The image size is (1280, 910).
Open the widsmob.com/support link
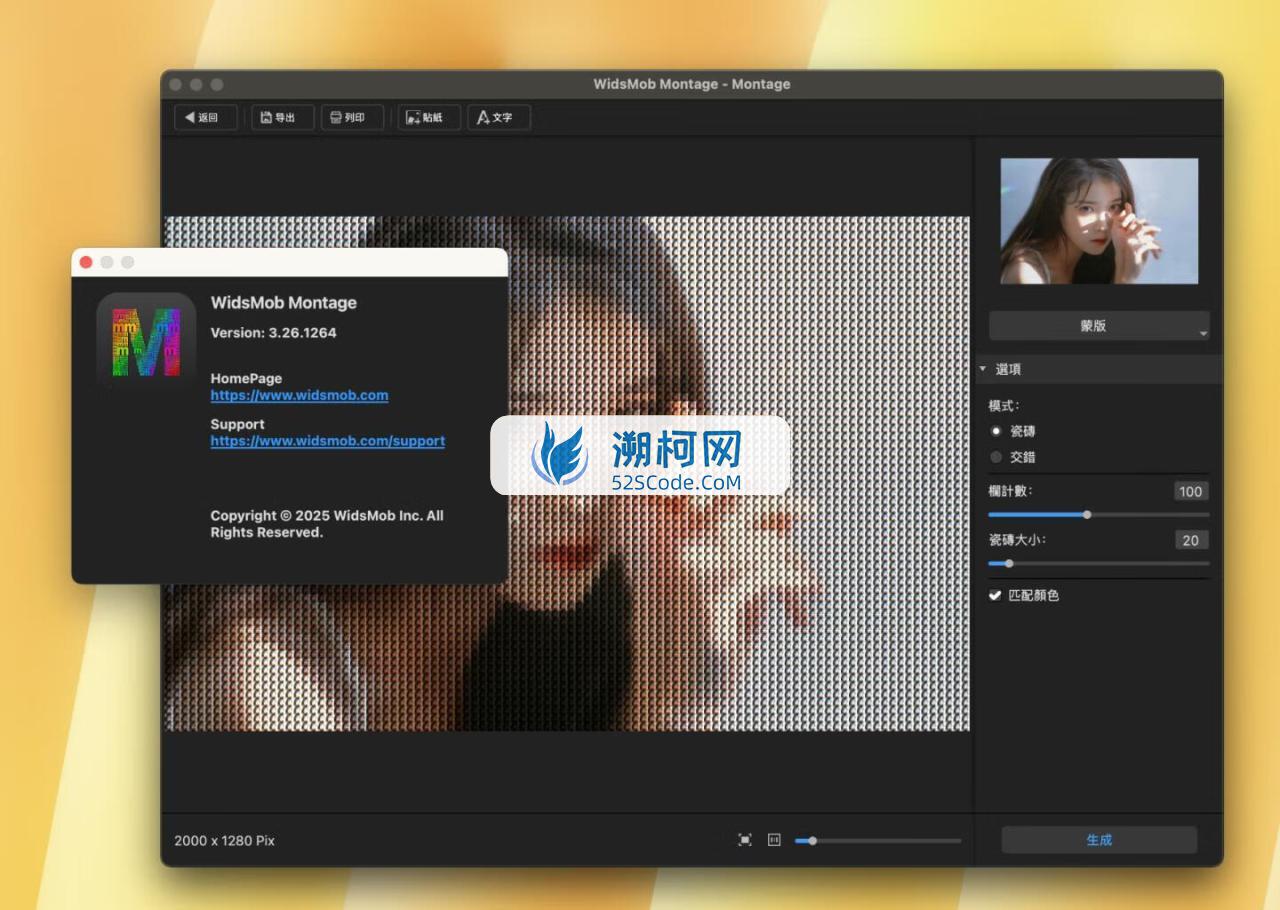click(x=327, y=441)
